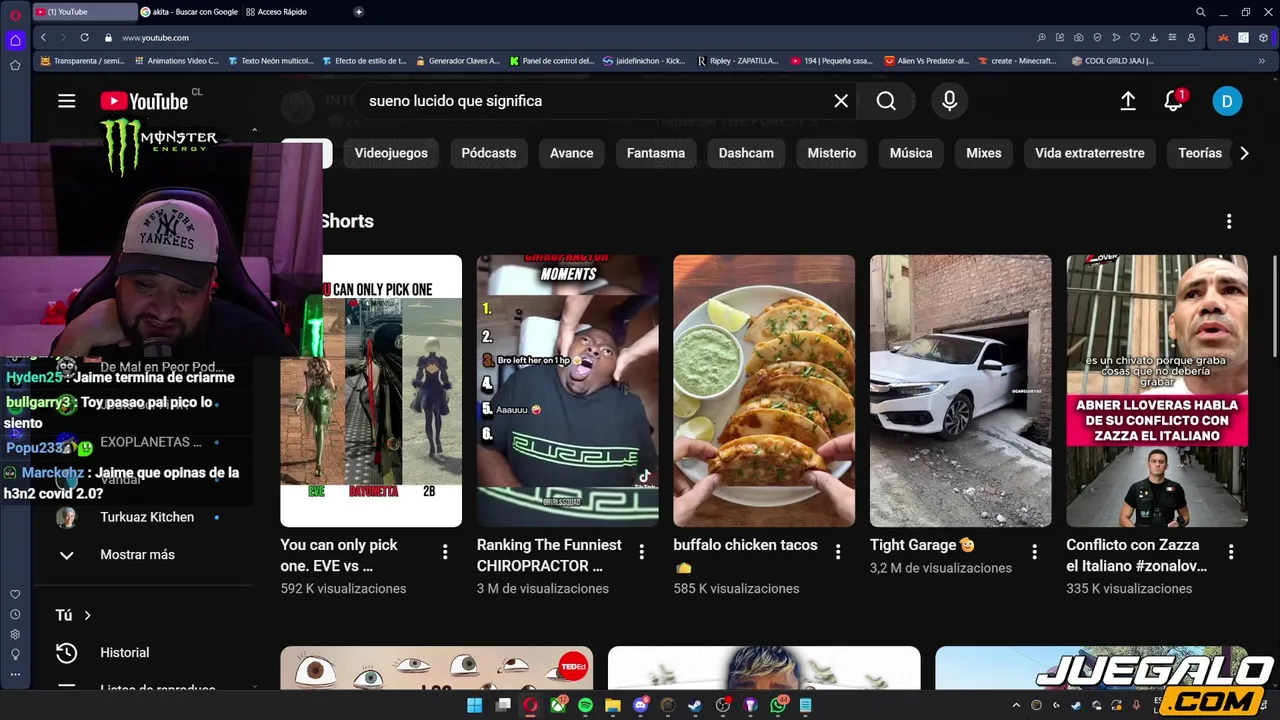Open the 'Generador Claves A...' bookmark
This screenshot has height=720, width=1280.
[x=457, y=61]
